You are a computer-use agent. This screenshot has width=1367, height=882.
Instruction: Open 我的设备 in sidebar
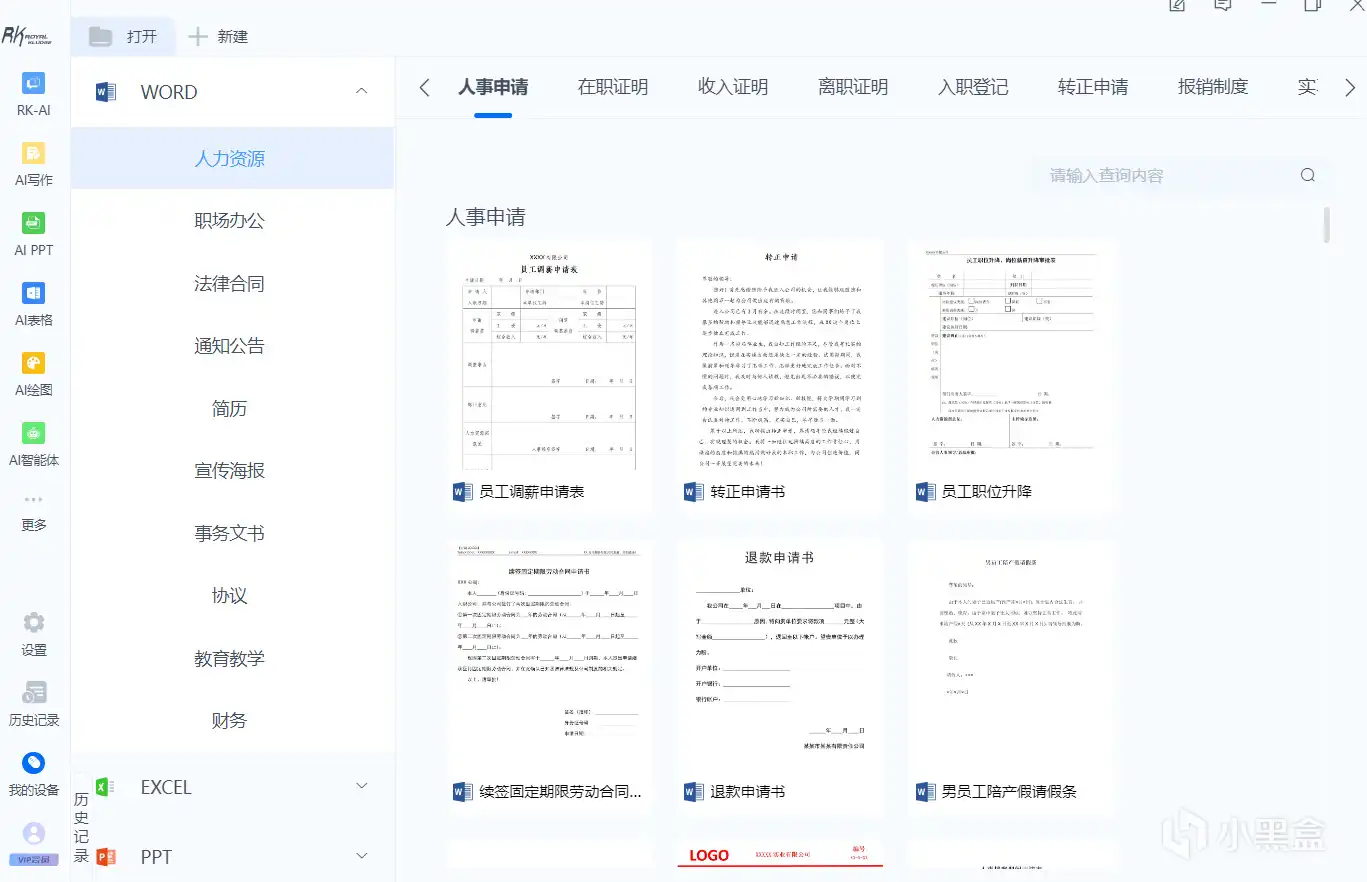(34, 774)
